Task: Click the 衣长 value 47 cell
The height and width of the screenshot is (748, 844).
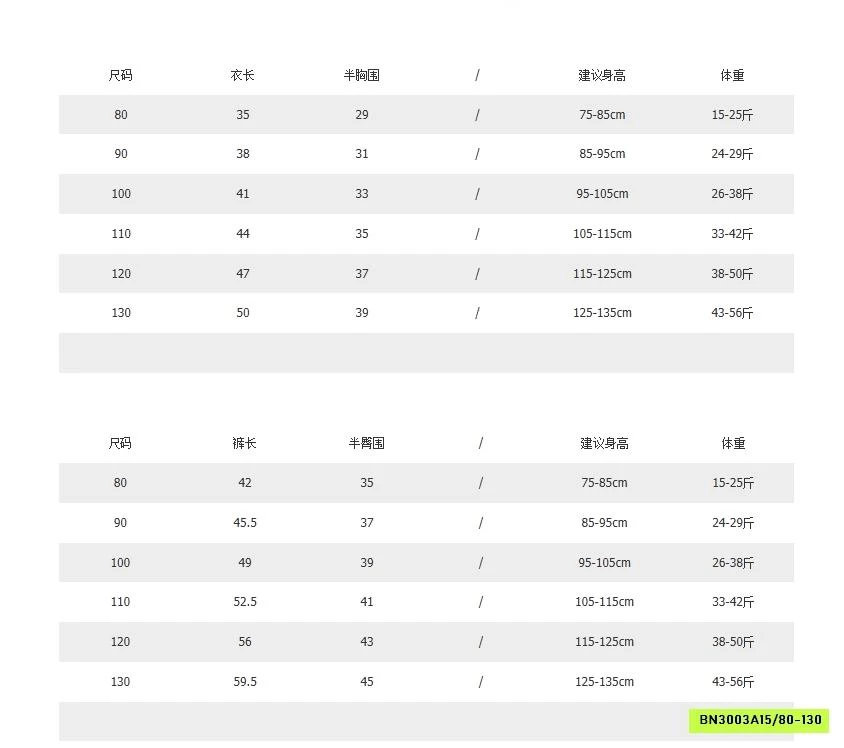Action: 243,274
